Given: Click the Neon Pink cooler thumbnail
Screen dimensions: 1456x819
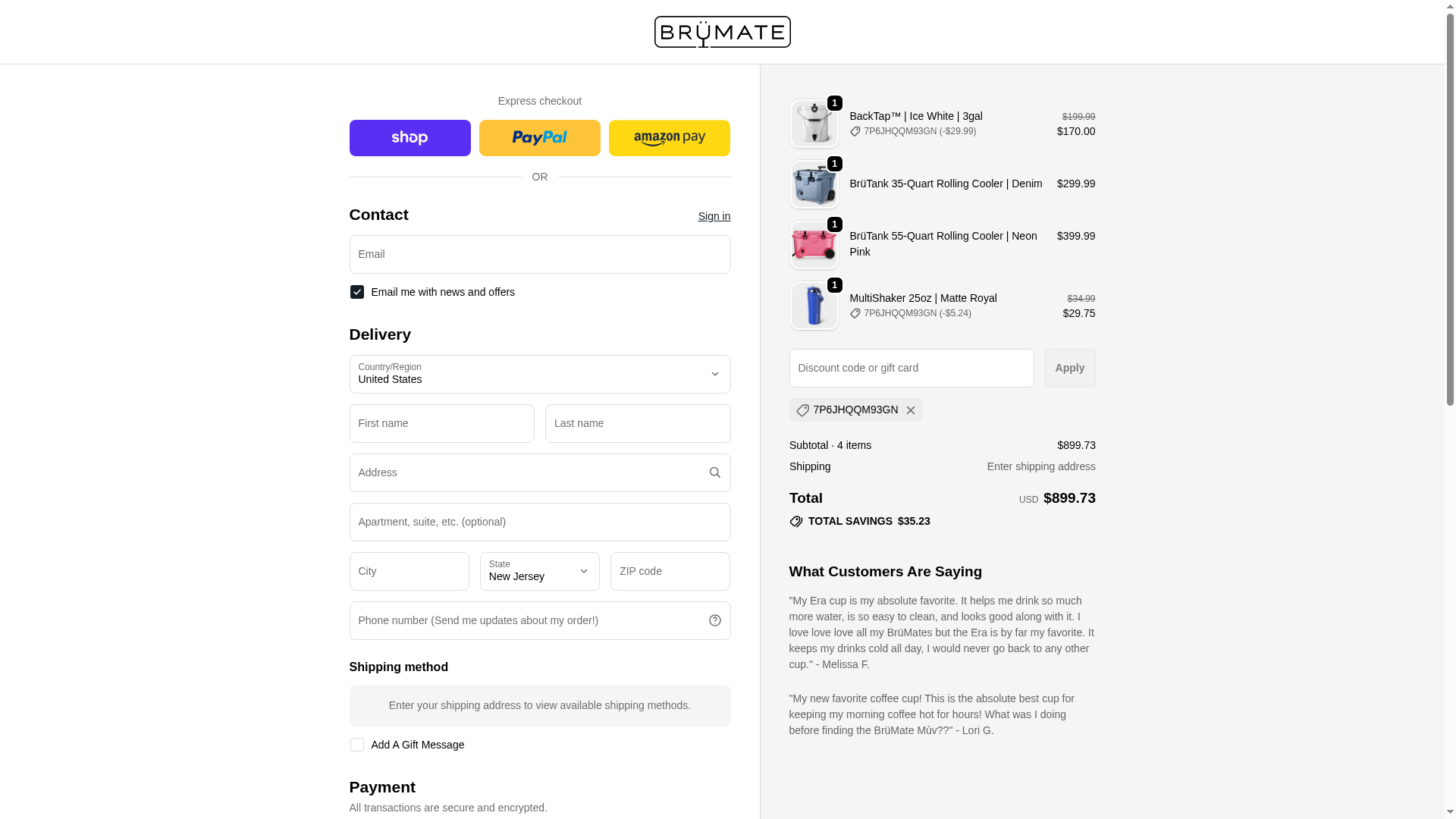Looking at the screenshot, I should [814, 245].
